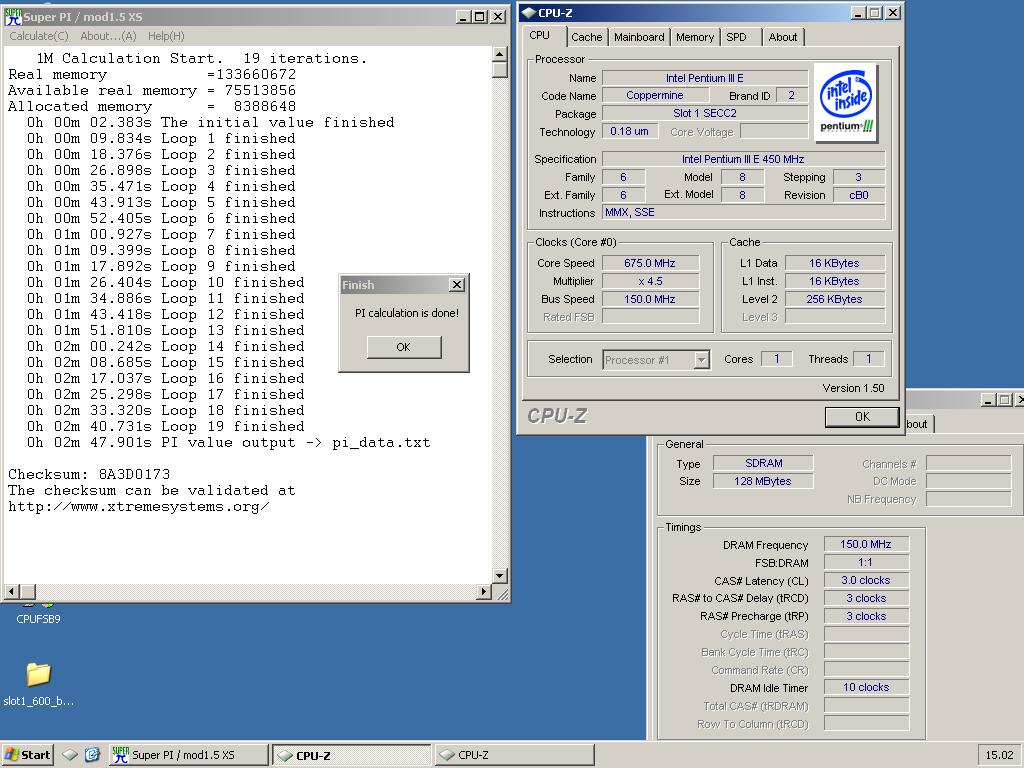1024x768 pixels.
Task: Activate Super PI / mod1.5 XS taskbar button
Action: coord(189,755)
